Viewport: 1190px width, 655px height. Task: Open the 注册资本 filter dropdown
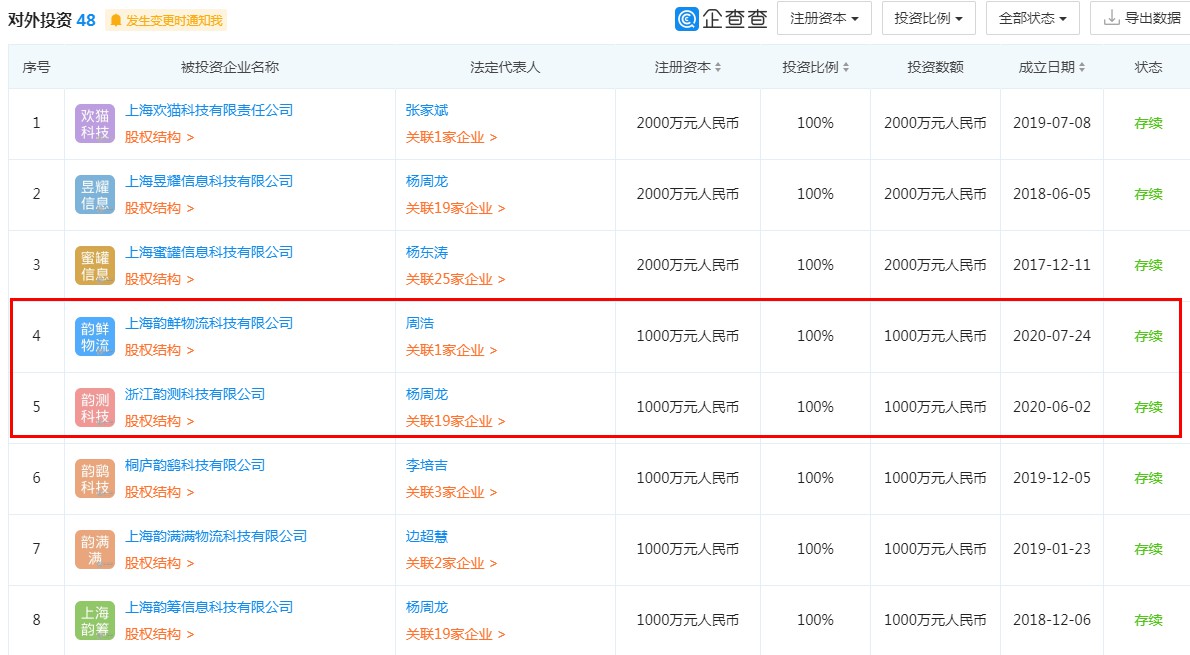tap(824, 18)
